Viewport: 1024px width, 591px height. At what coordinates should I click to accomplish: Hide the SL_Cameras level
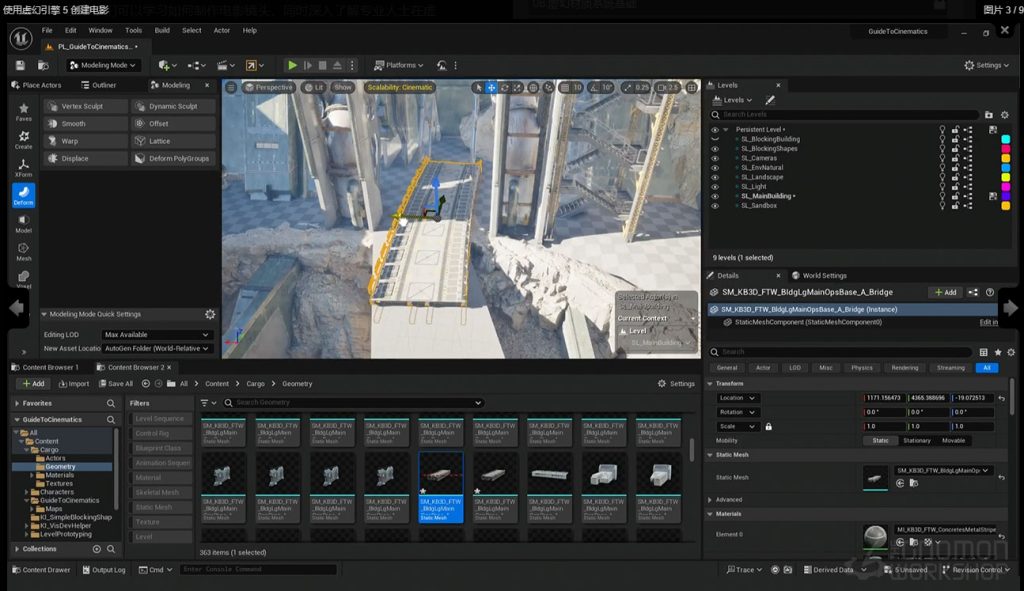(714, 158)
